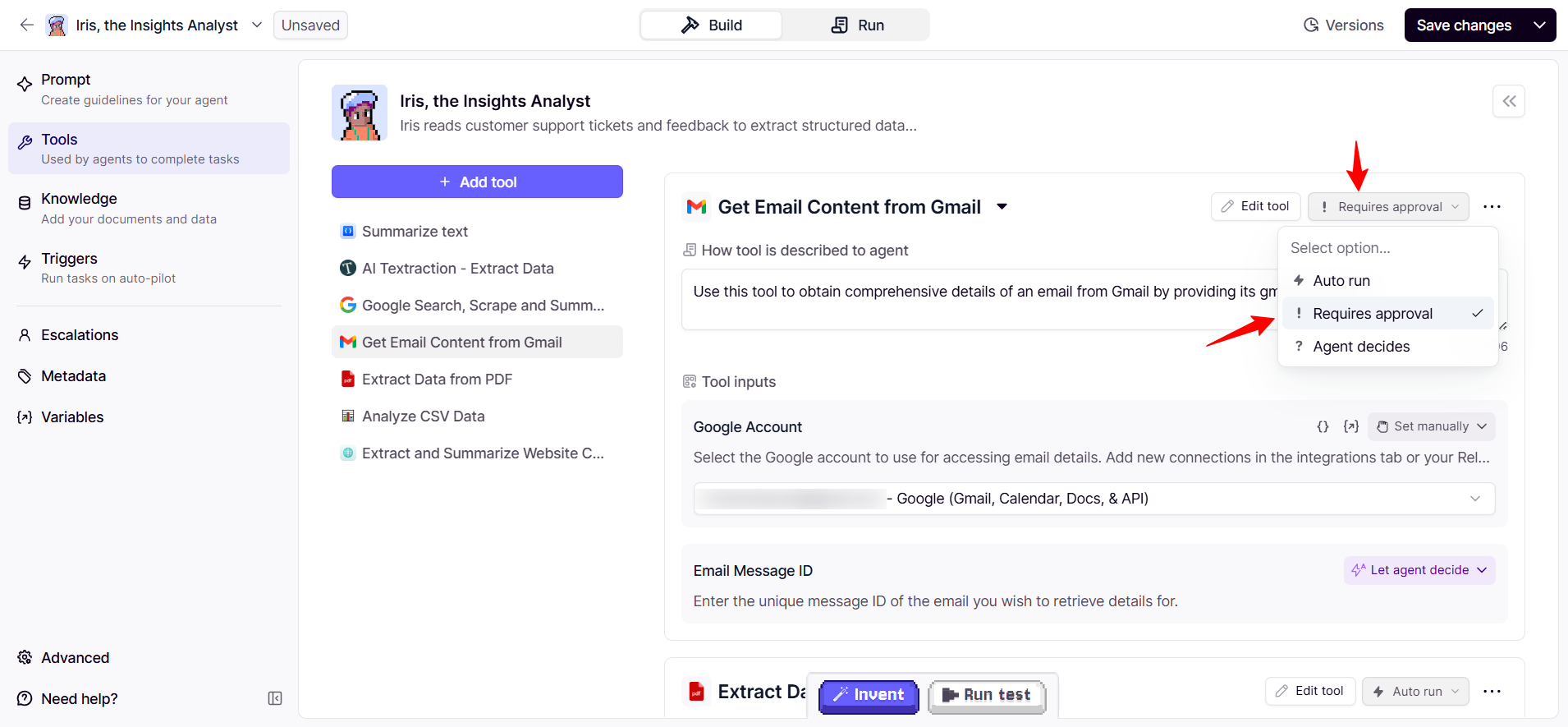
Task: Collapse the left sidebar panel icon
Action: [275, 698]
